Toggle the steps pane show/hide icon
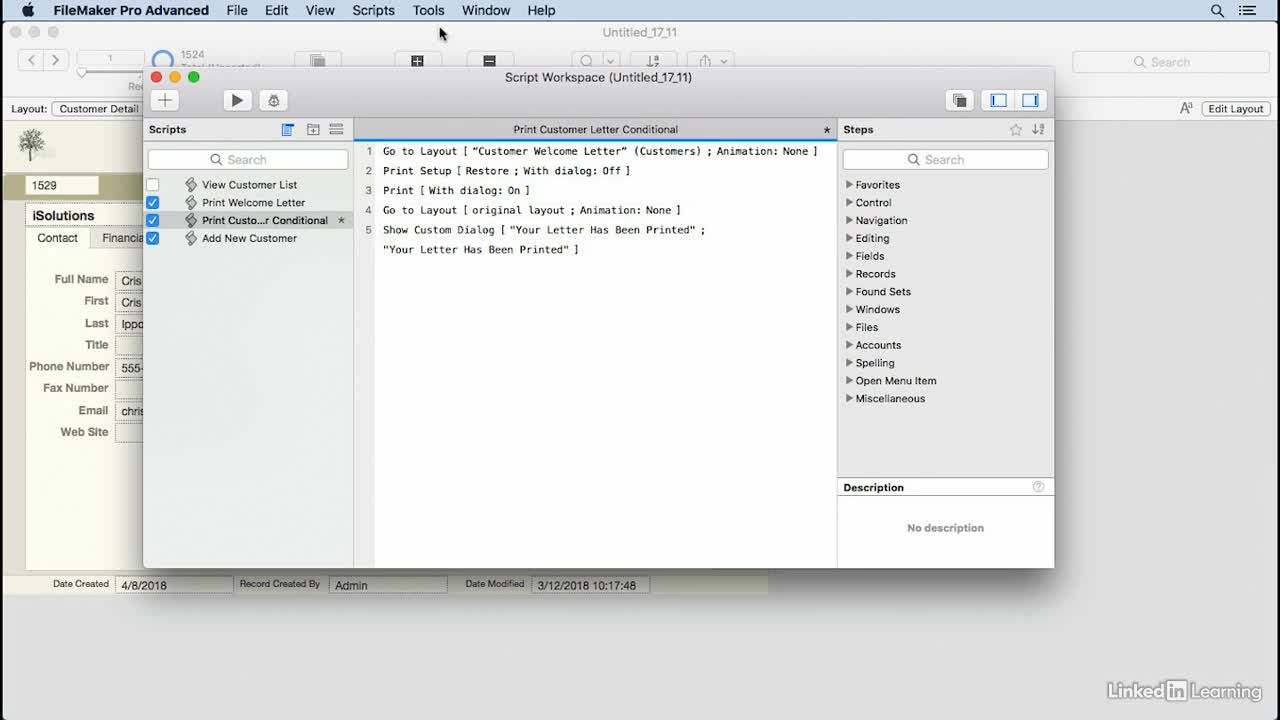1280x720 pixels. point(1030,100)
